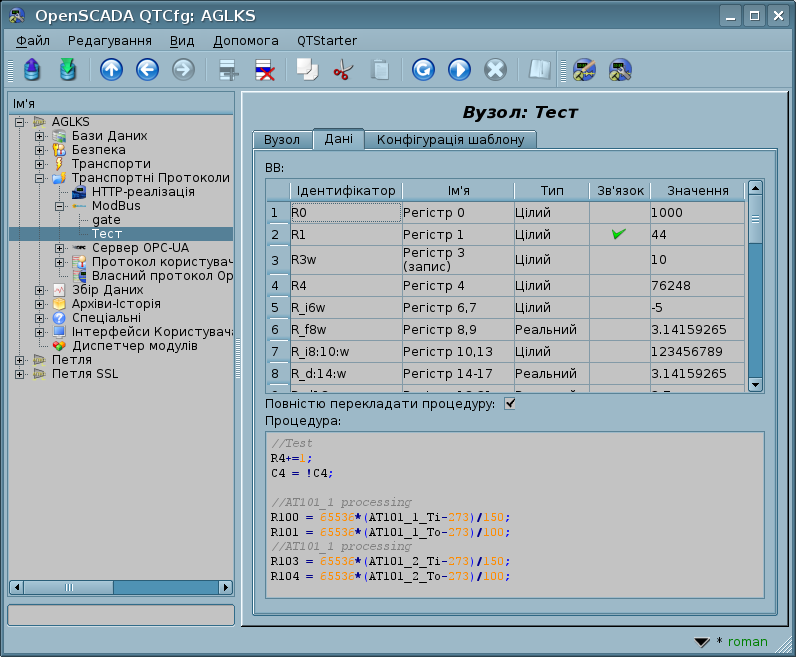Image resolution: width=796 pixels, height=657 pixels.
Task: Refresh the page with the circular arrow icon
Action: [x=423, y=70]
